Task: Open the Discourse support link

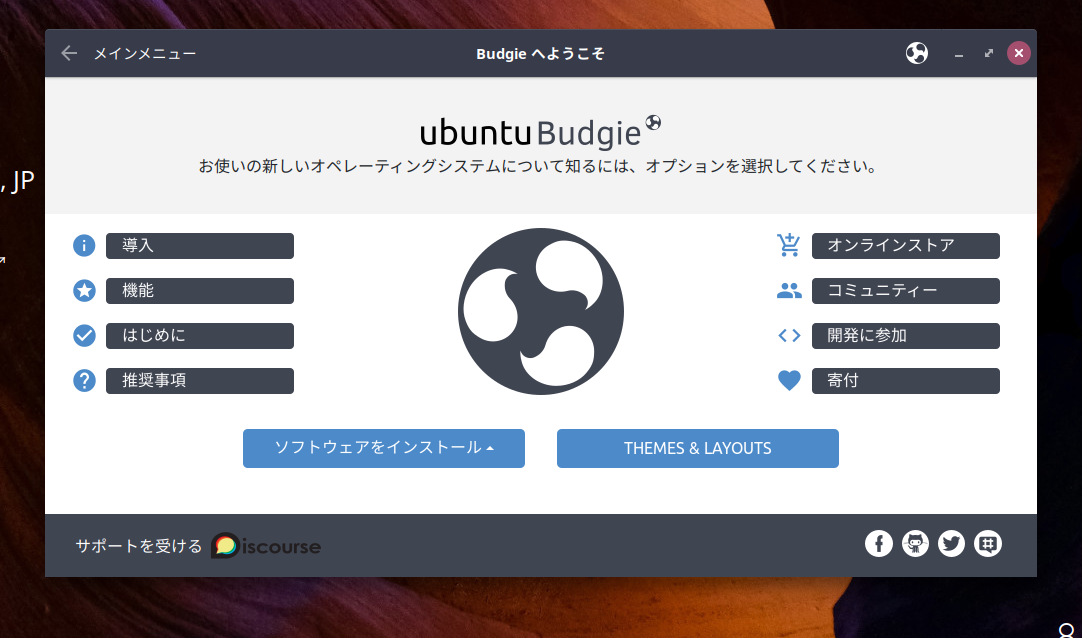Action: click(x=266, y=546)
